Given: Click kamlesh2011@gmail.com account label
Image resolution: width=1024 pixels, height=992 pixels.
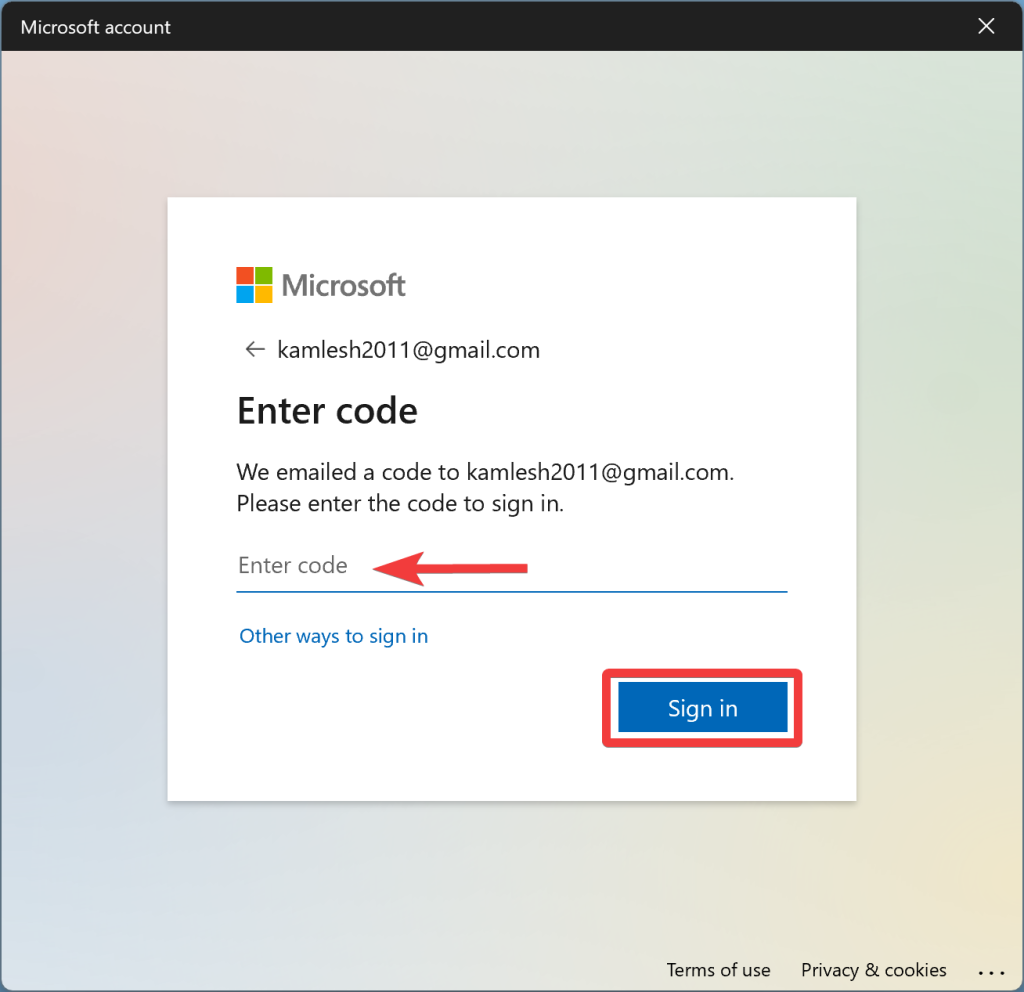Looking at the screenshot, I should click(409, 349).
